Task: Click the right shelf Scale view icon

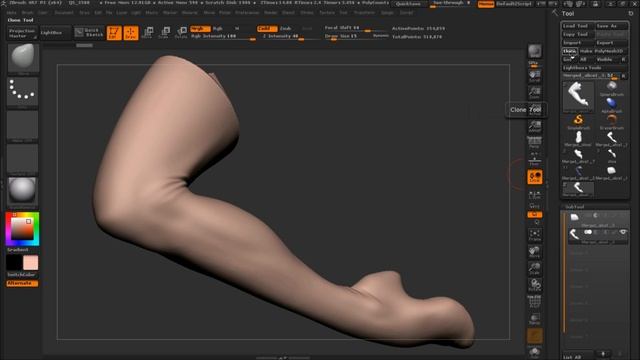Action: click(535, 269)
